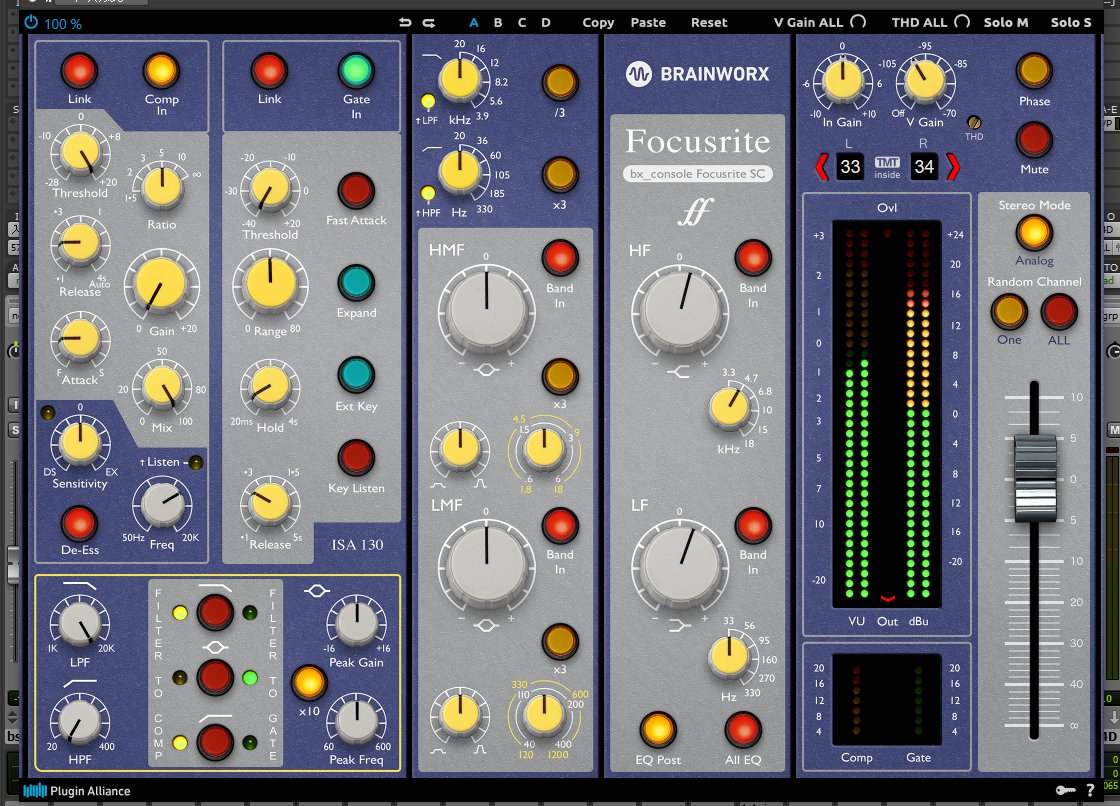Click the plugin power bypass icon
1120x806 pixels.
pos(31,23)
